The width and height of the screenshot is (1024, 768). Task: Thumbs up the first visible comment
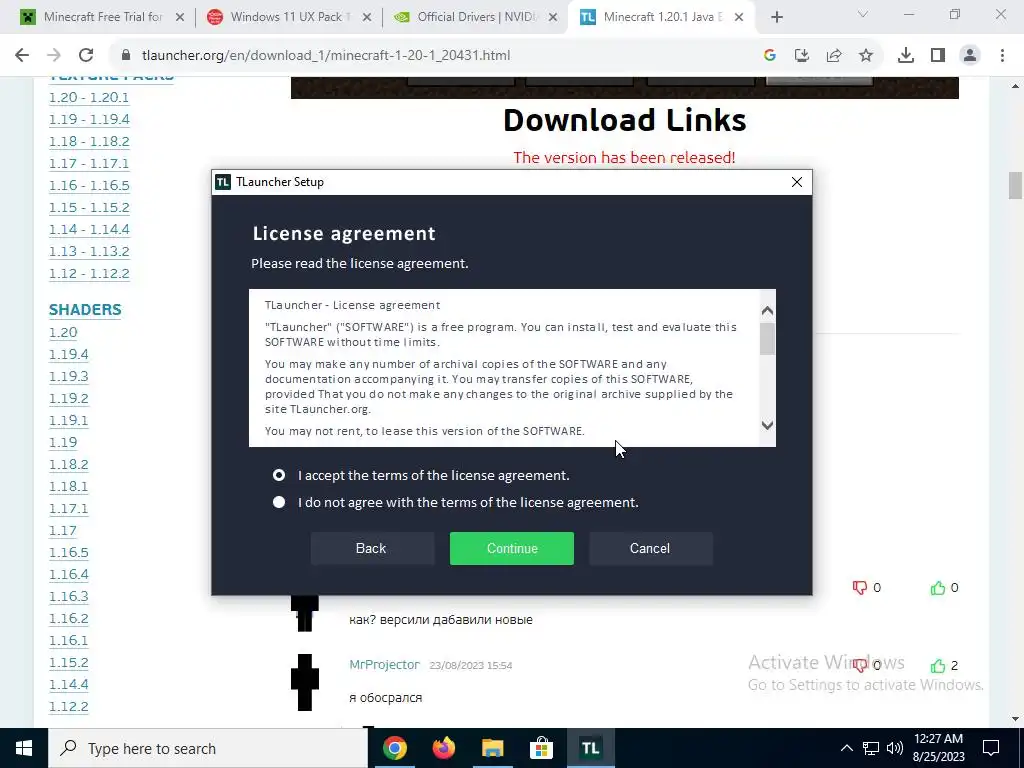click(938, 588)
